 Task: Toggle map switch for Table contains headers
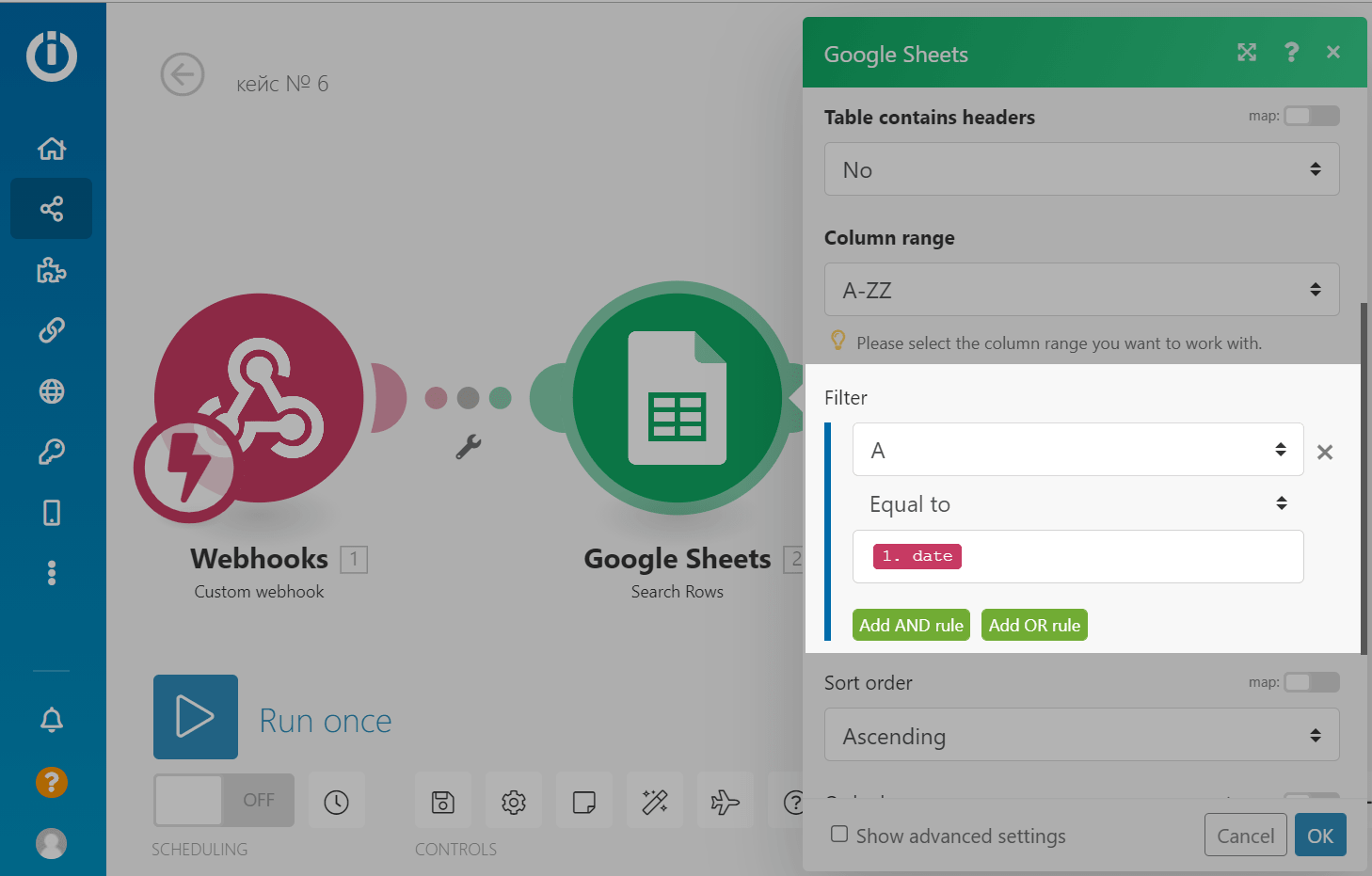pyautogui.click(x=1311, y=116)
